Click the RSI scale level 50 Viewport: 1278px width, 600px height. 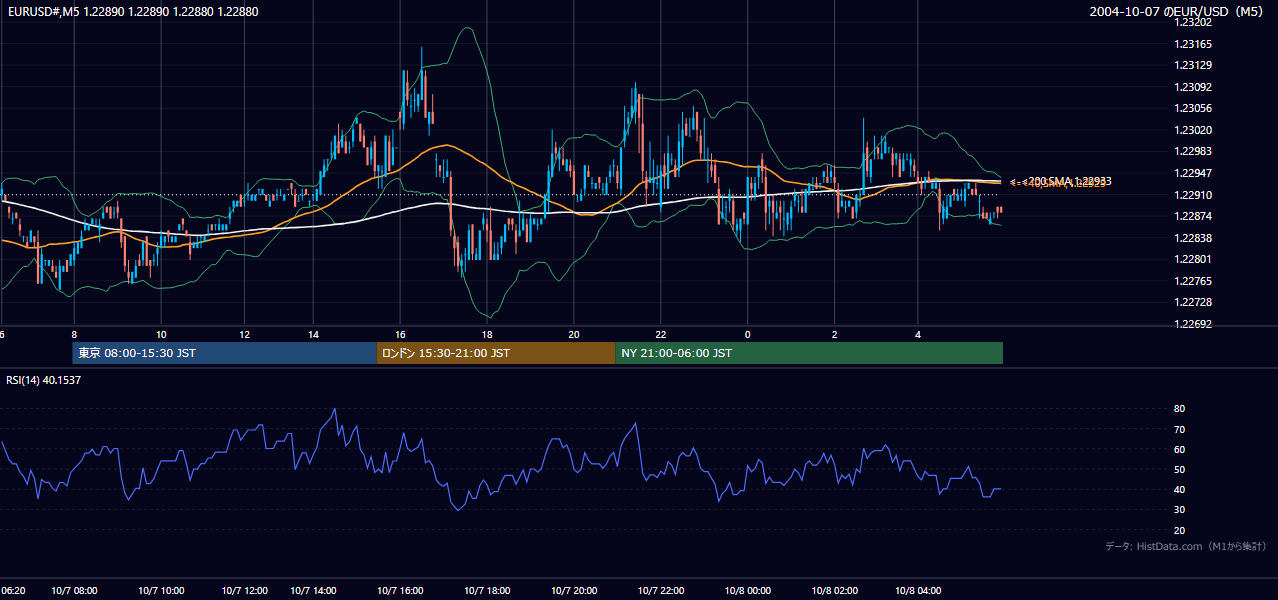tap(1179, 469)
